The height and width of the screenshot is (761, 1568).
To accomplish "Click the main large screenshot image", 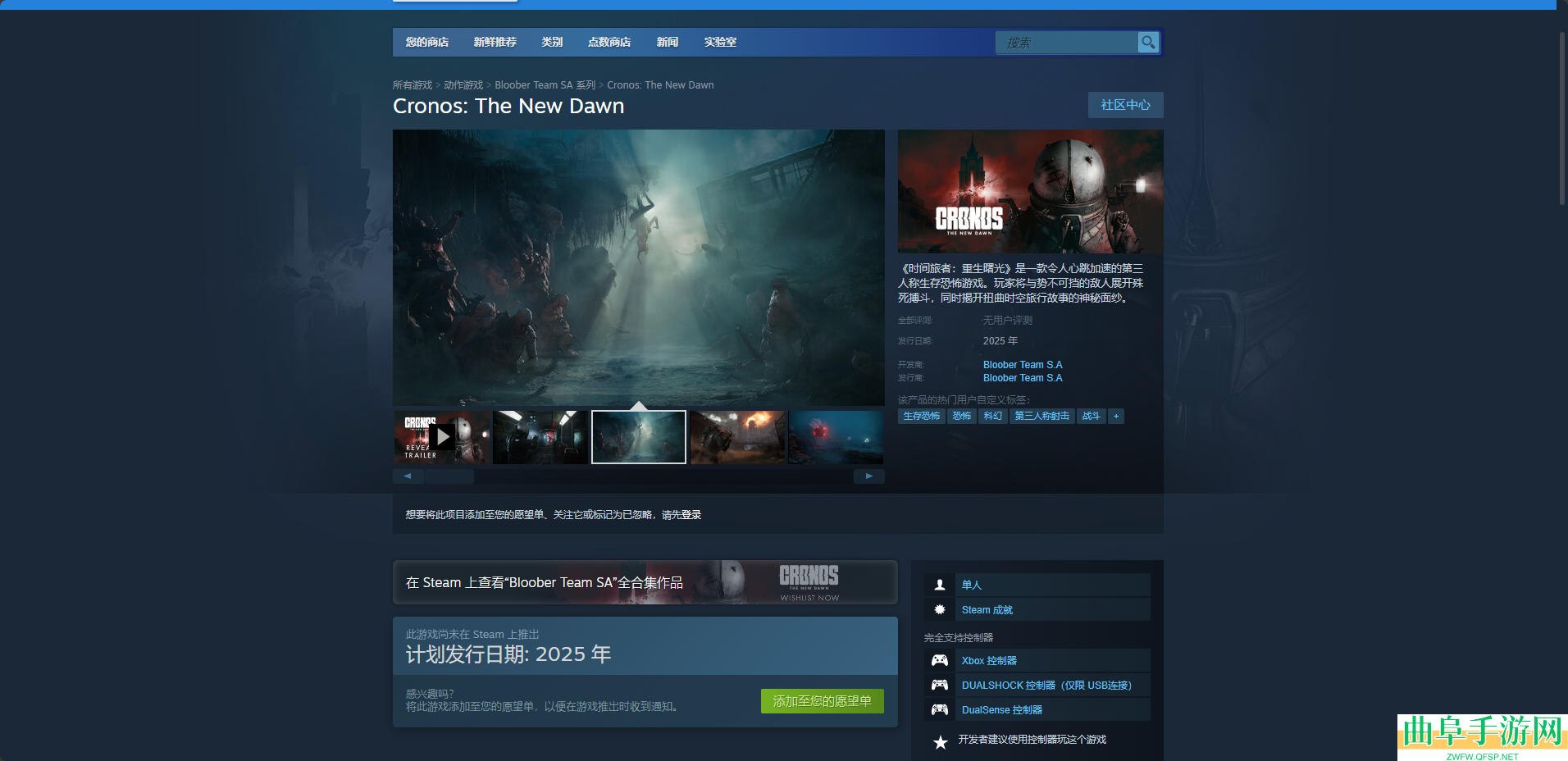I will 639,267.
